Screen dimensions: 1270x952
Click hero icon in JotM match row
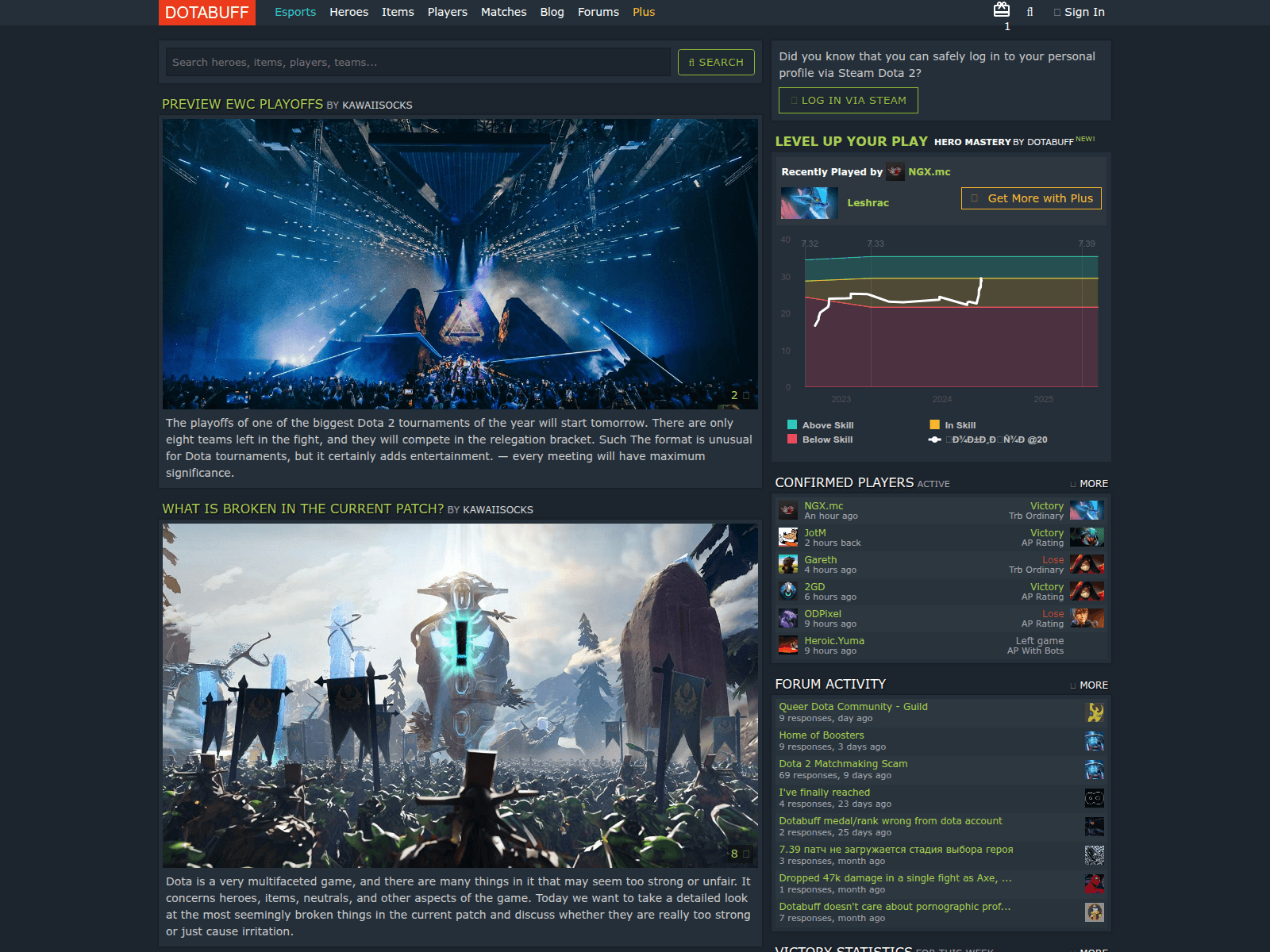(x=1087, y=537)
